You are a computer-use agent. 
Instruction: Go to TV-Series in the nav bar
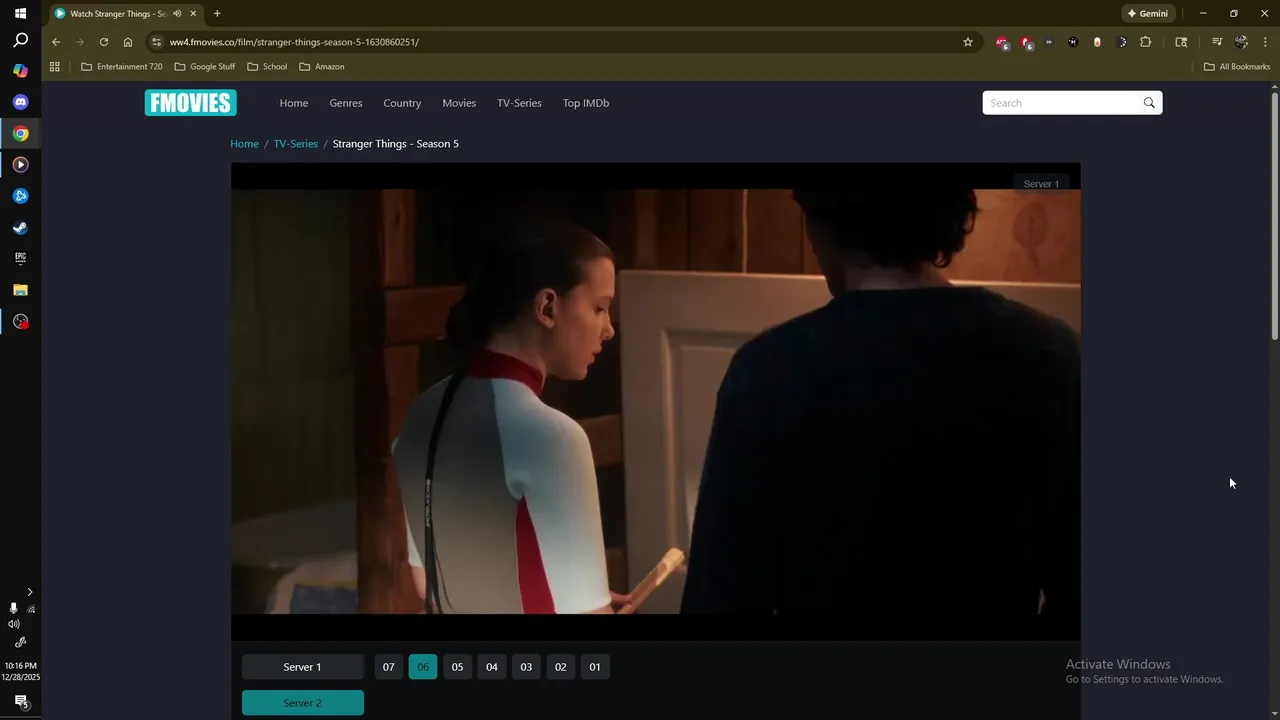(x=519, y=103)
